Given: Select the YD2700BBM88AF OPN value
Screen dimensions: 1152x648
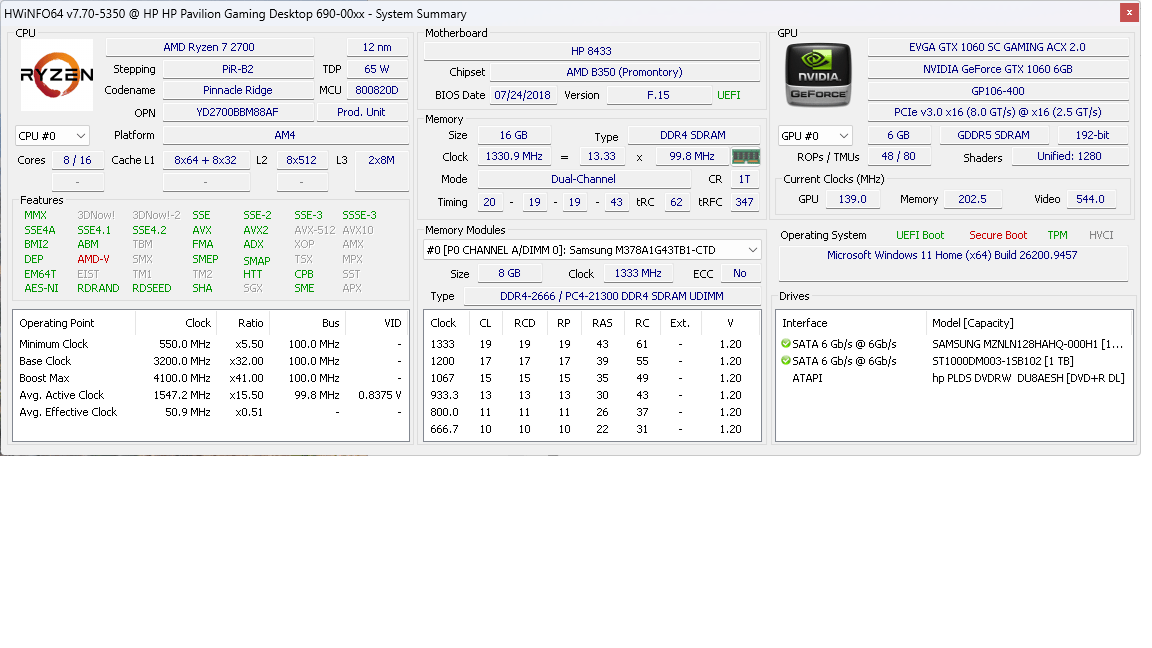Looking at the screenshot, I should [x=238, y=112].
